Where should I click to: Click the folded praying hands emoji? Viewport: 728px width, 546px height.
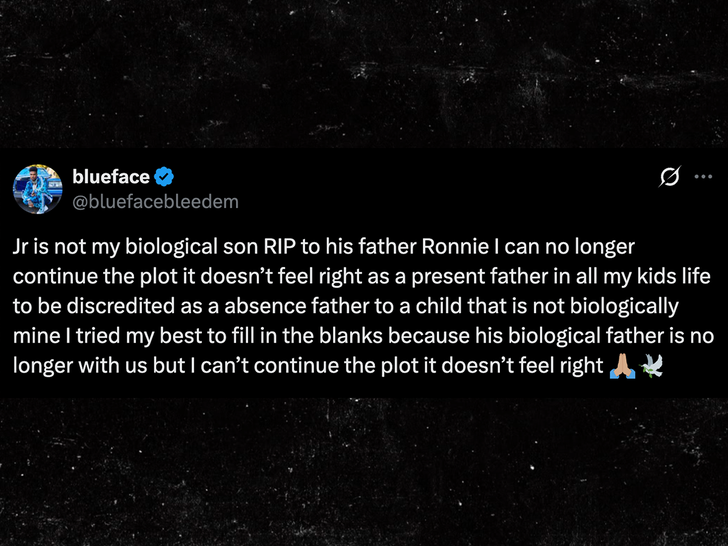620,366
